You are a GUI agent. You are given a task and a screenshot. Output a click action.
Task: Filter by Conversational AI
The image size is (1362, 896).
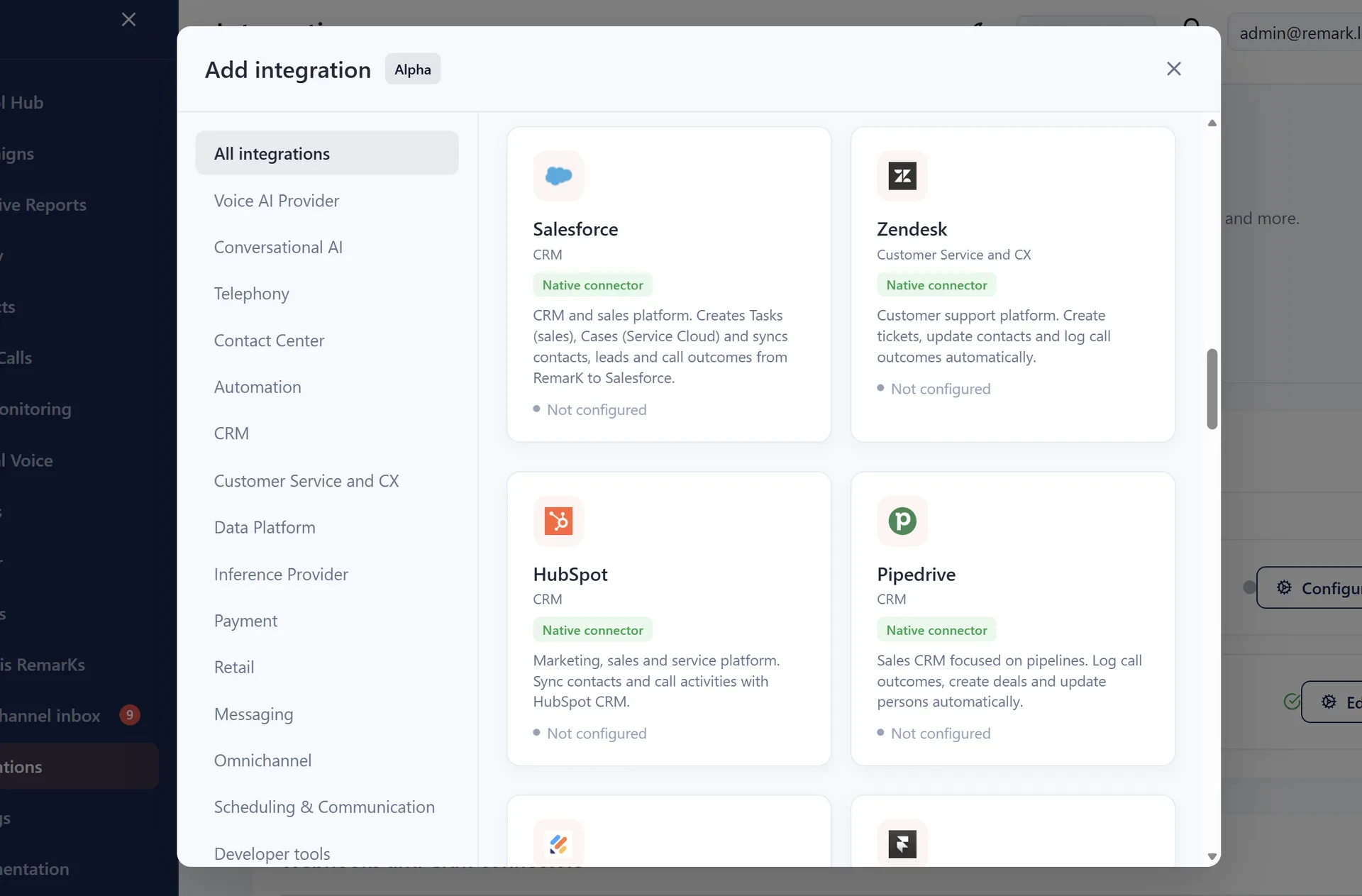click(278, 247)
